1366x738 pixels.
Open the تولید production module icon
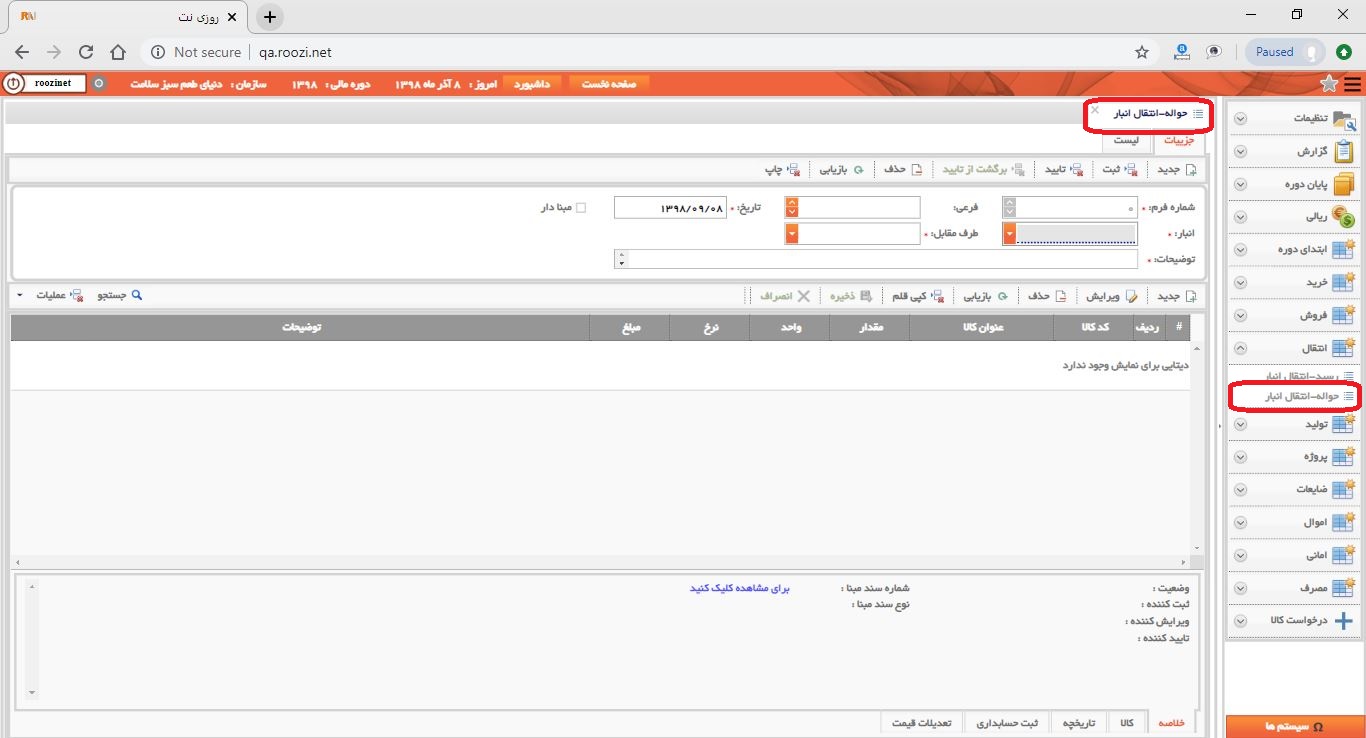pos(1343,424)
